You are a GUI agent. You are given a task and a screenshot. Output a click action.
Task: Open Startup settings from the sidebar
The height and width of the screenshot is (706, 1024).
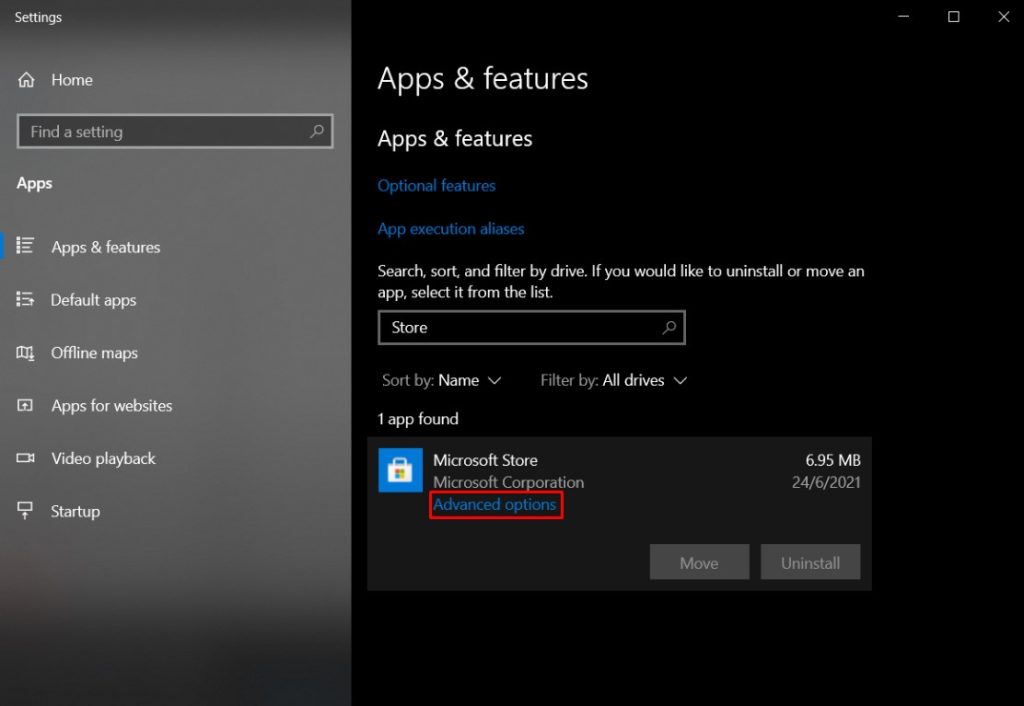75,511
